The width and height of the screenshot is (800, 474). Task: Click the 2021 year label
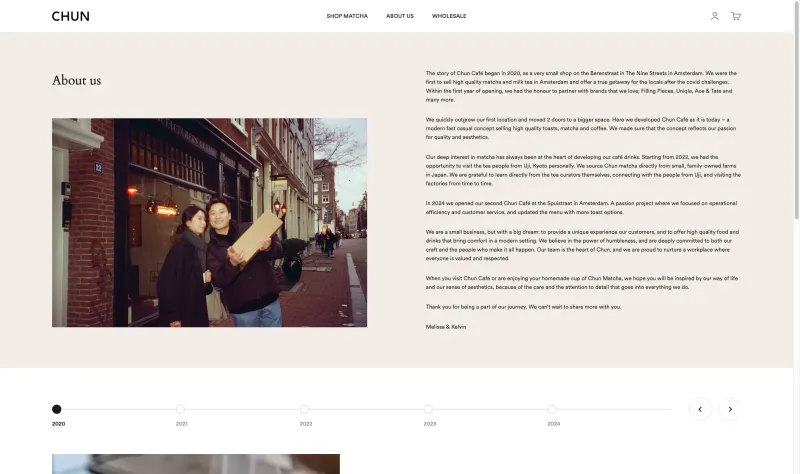pos(182,424)
